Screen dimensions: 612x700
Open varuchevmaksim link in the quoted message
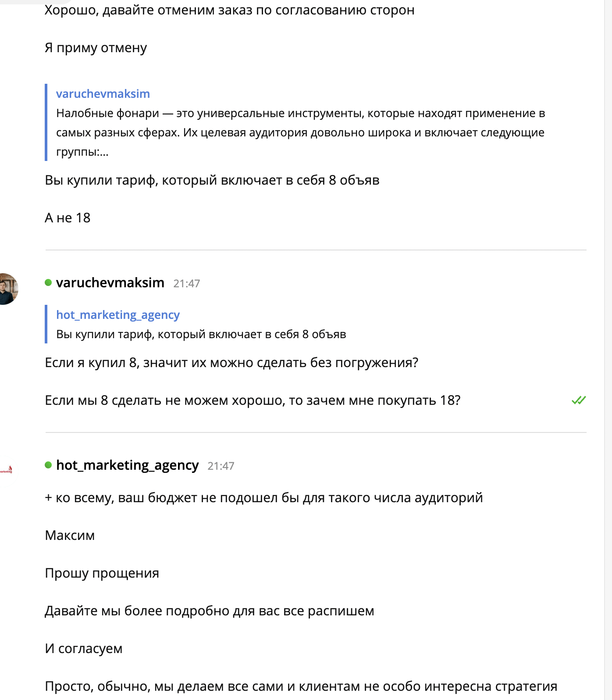[103, 94]
